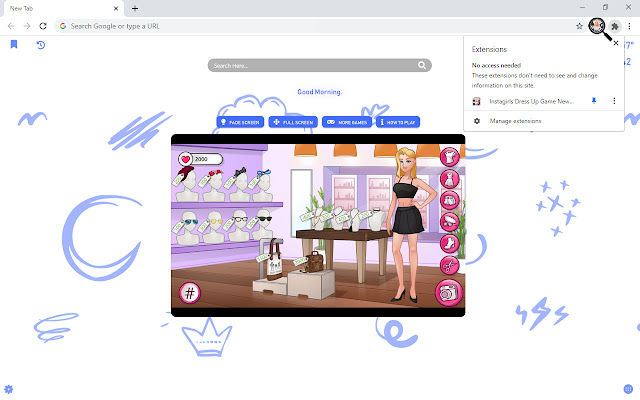Select the tops category icon in game

[449, 157]
